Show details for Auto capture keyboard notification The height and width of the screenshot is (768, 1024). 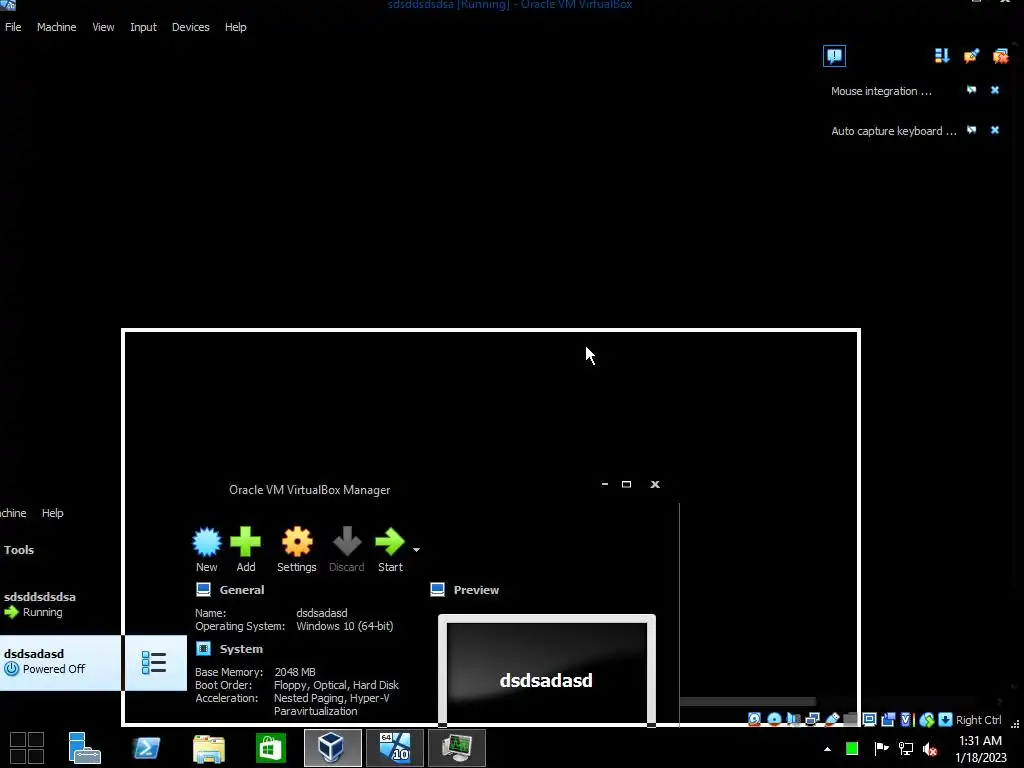(x=971, y=130)
